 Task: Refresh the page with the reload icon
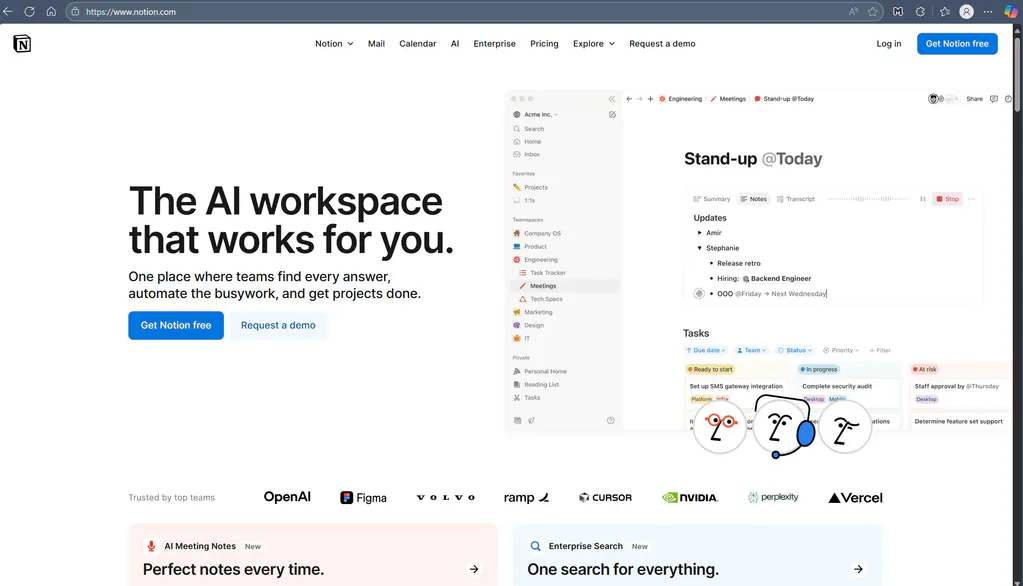click(x=29, y=12)
